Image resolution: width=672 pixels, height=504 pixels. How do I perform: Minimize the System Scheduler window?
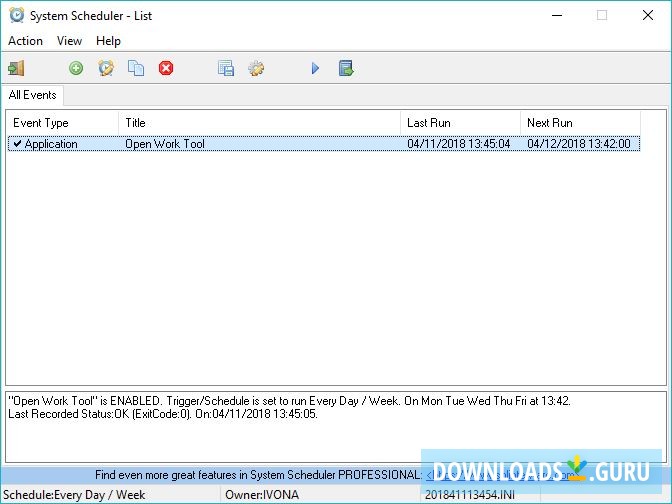click(x=557, y=15)
